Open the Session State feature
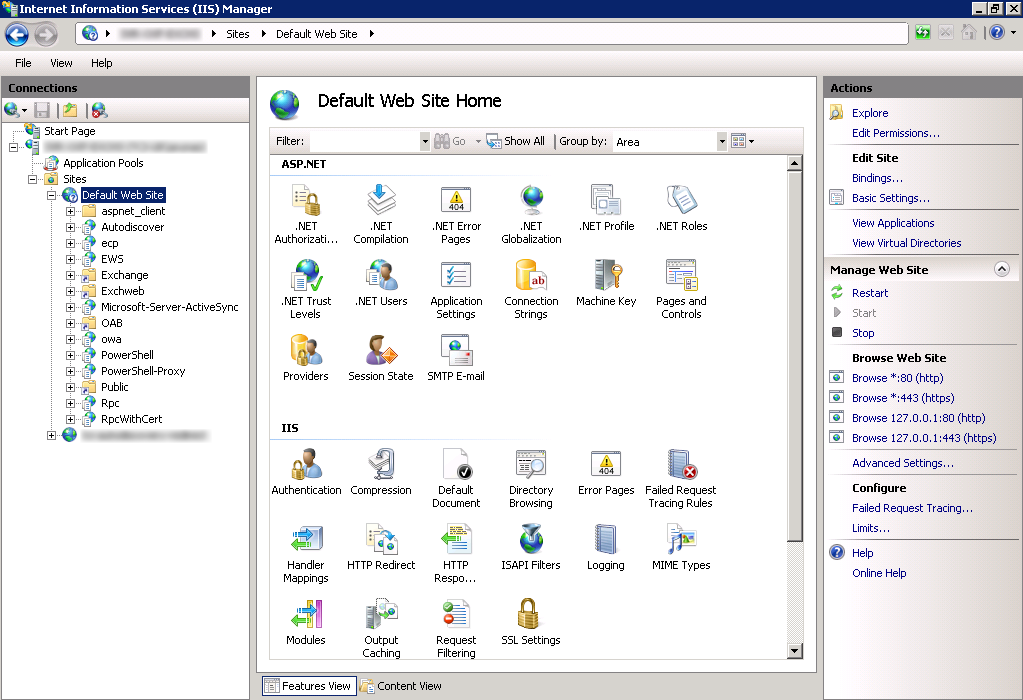The width and height of the screenshot is (1023, 700). (x=381, y=359)
